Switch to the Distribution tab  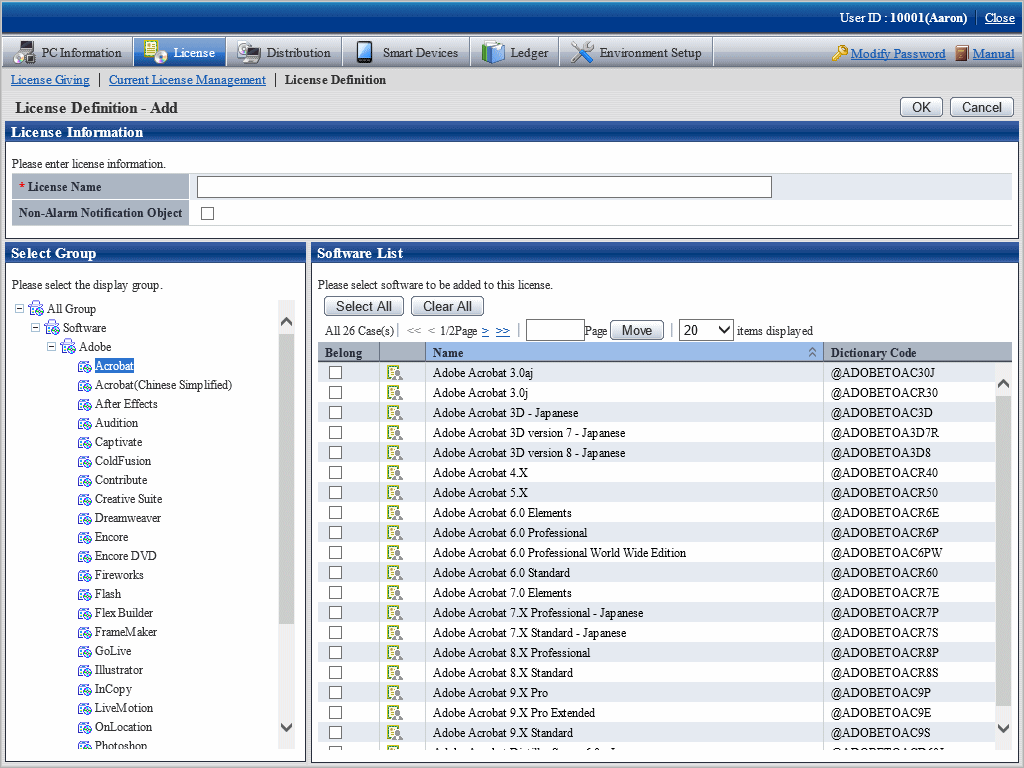click(283, 52)
